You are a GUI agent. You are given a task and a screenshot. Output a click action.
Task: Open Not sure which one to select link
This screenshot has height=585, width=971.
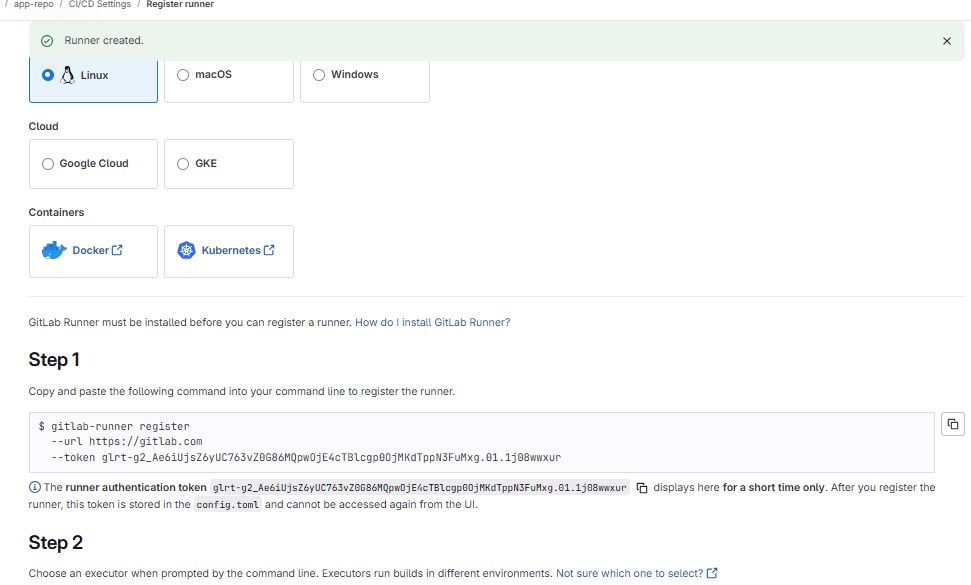pyautogui.click(x=629, y=573)
